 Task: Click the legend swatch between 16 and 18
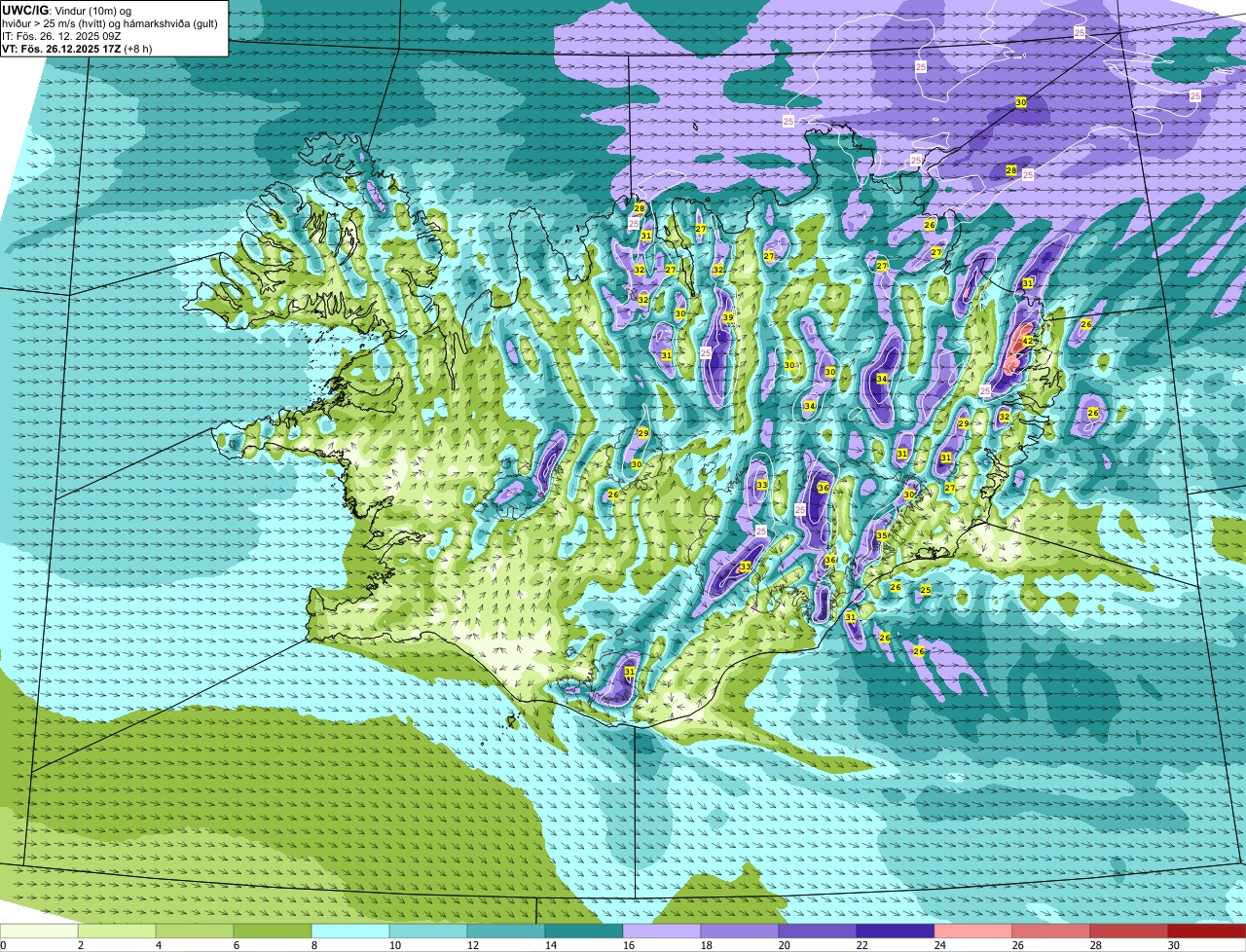pyautogui.click(x=662, y=931)
